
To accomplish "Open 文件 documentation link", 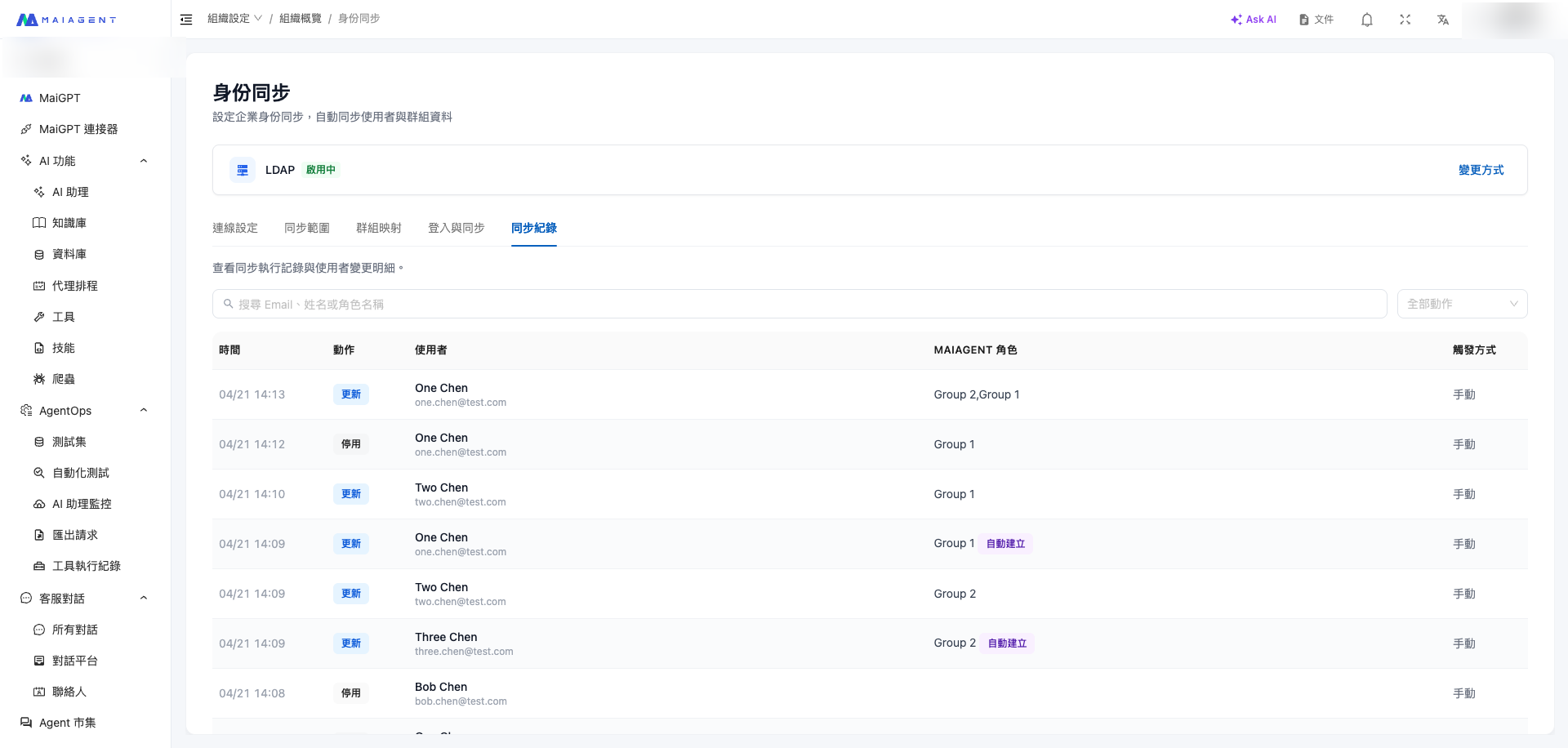I will point(1316,20).
